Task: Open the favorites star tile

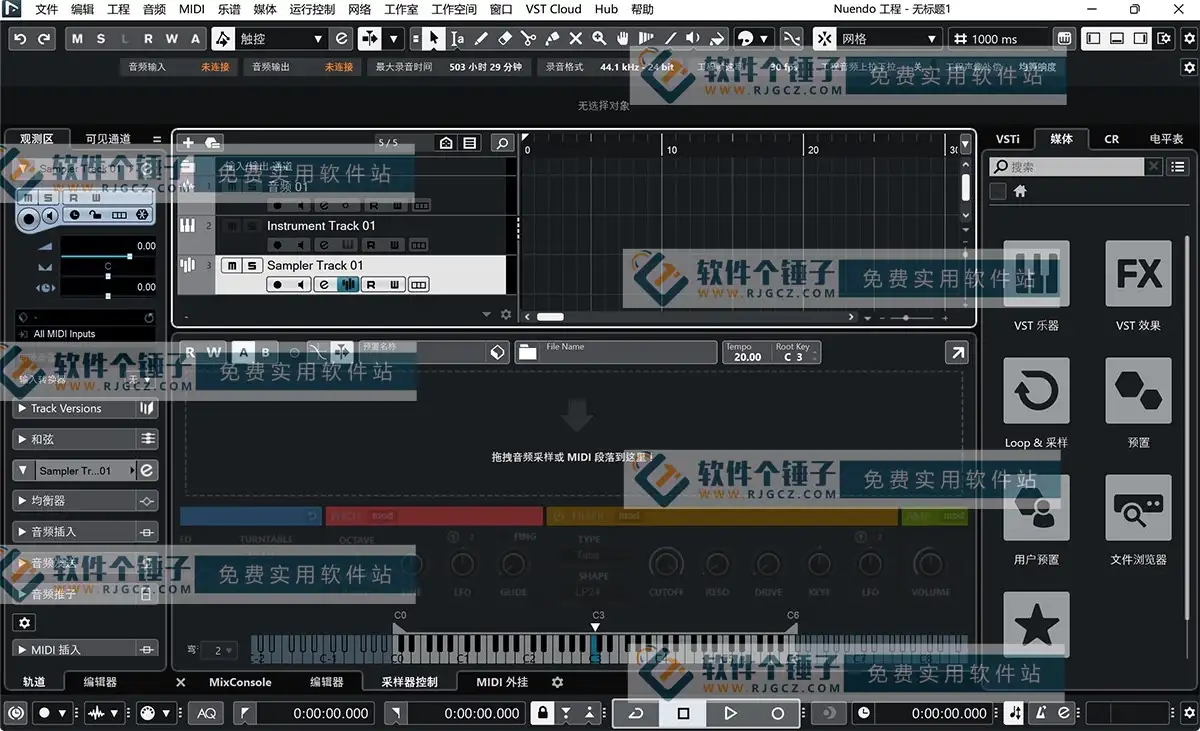Action: click(x=1036, y=625)
